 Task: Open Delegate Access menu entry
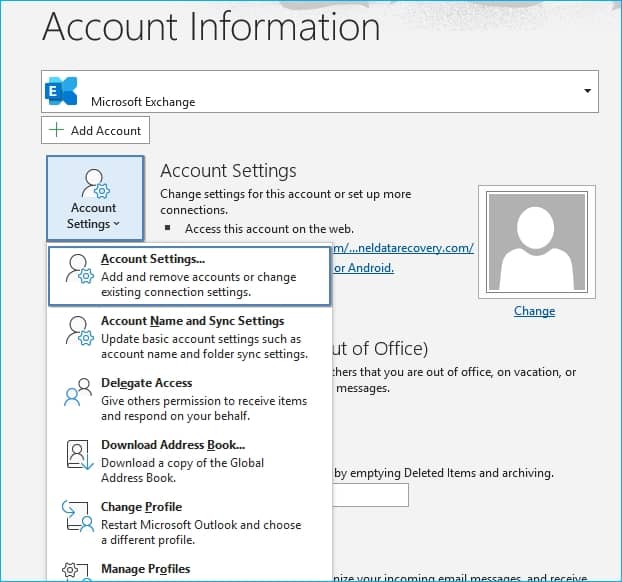tap(189, 400)
